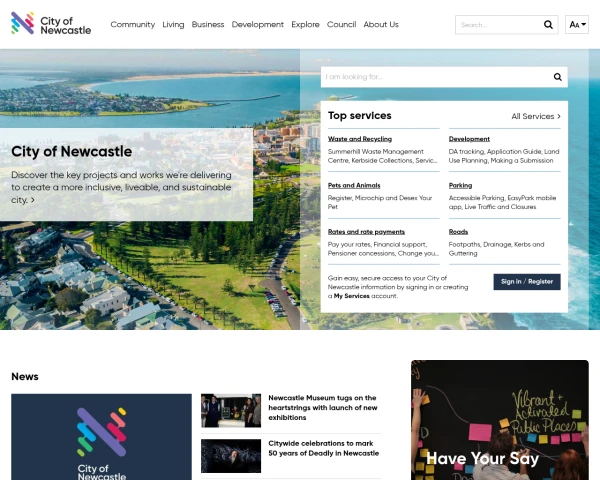Image resolution: width=600 pixels, height=480 pixels.
Task: Click the City of Newcastle hero heading
Action: tap(72, 152)
